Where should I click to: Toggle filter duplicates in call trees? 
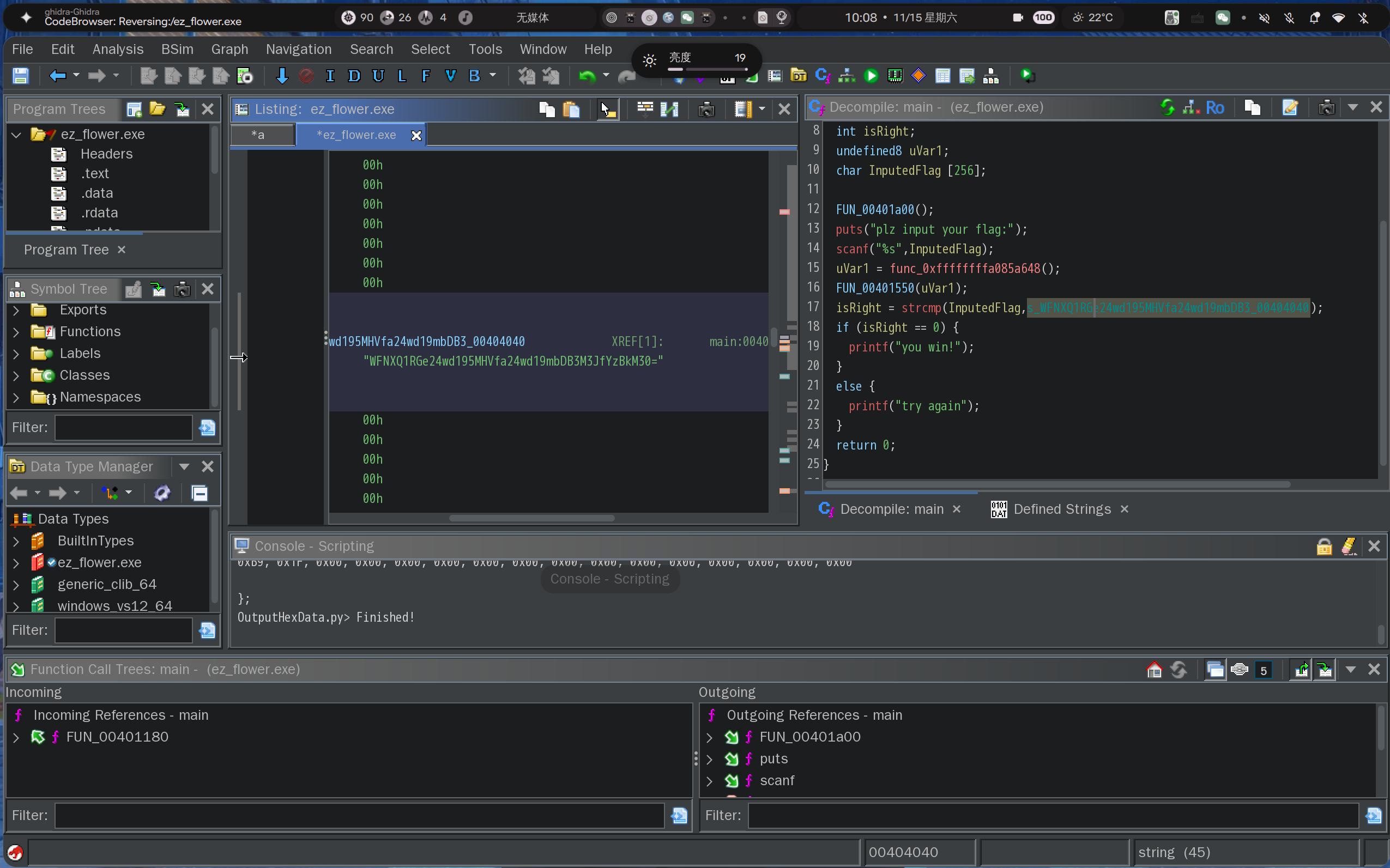point(1215,669)
